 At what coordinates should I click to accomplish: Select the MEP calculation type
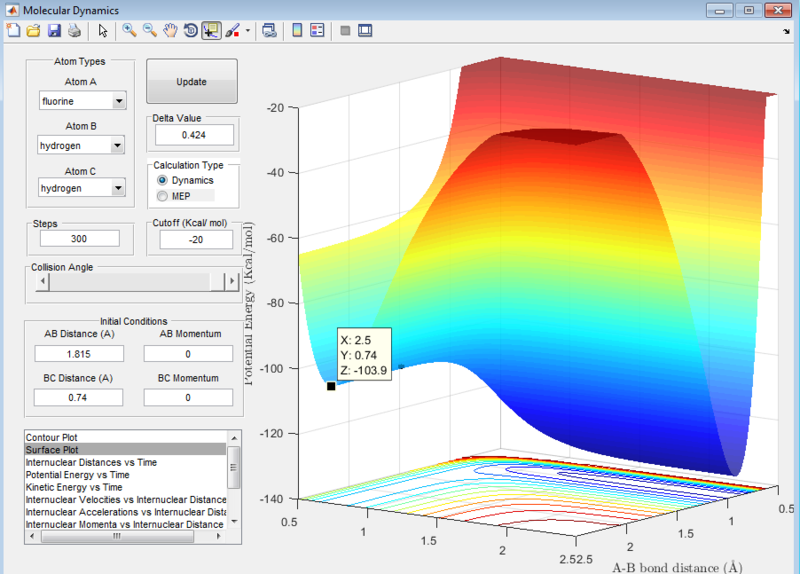click(162, 196)
